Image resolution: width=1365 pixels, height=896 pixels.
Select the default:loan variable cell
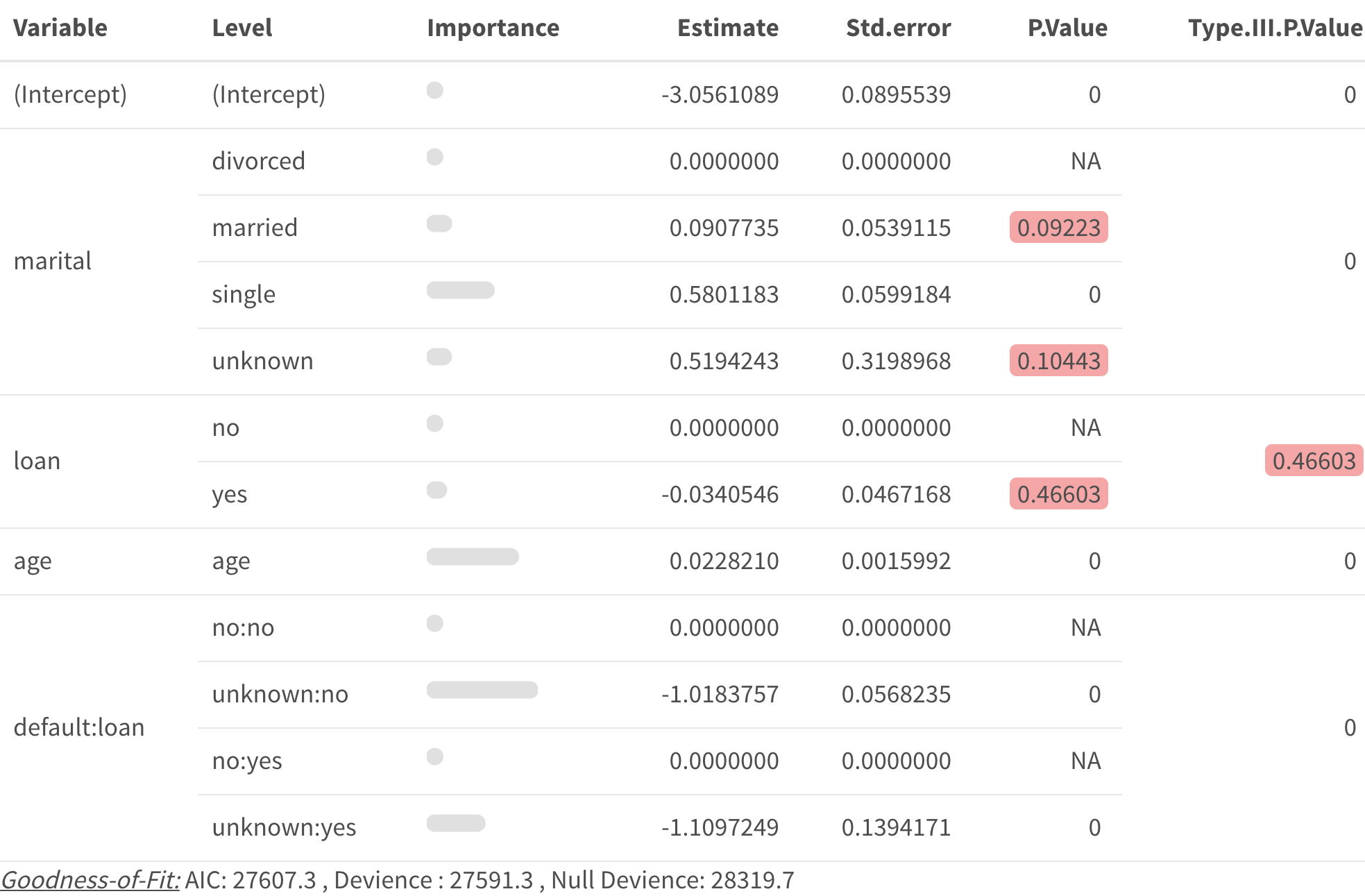tap(79, 727)
